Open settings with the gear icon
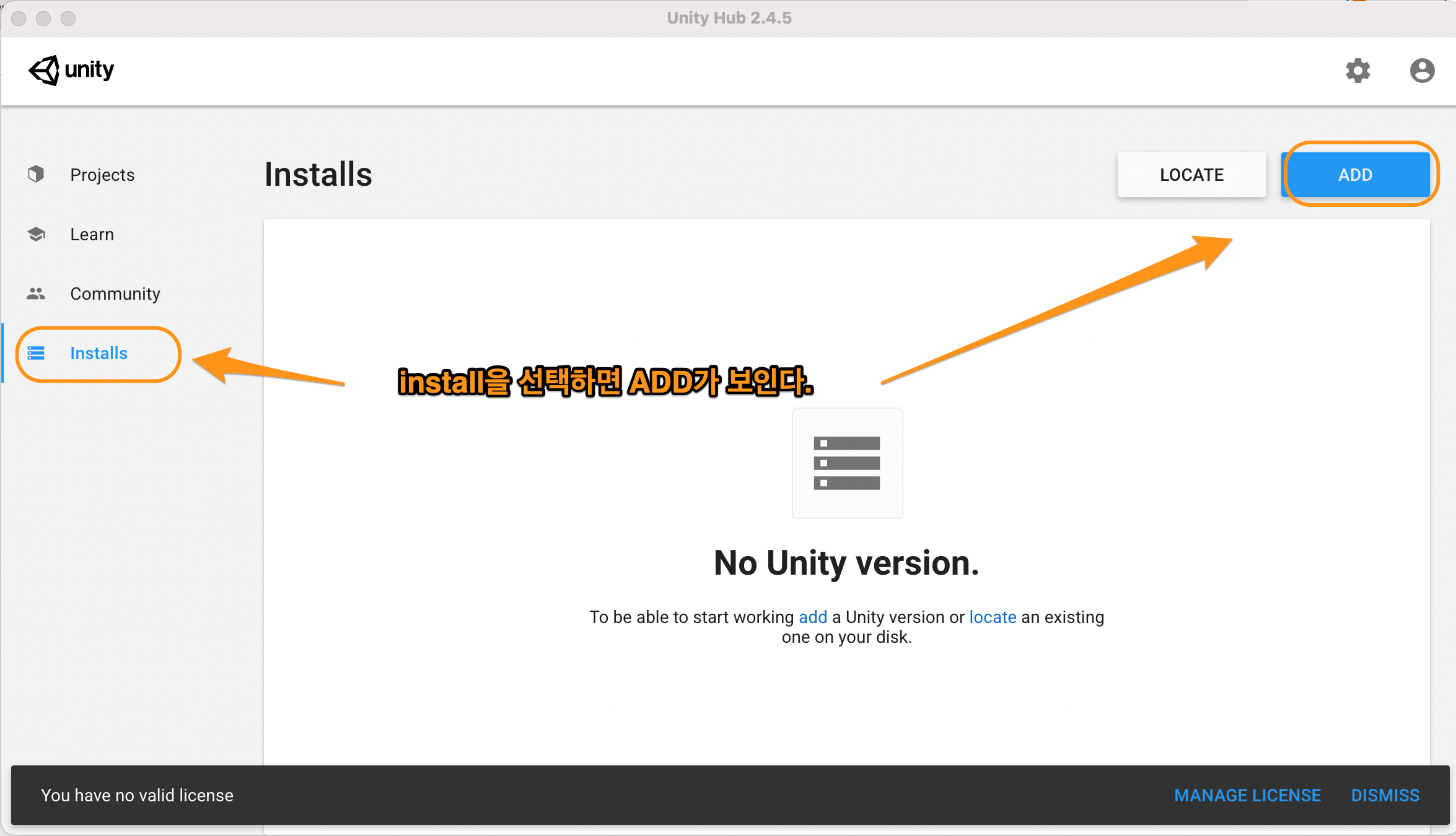Image resolution: width=1456 pixels, height=836 pixels. coord(1357,71)
